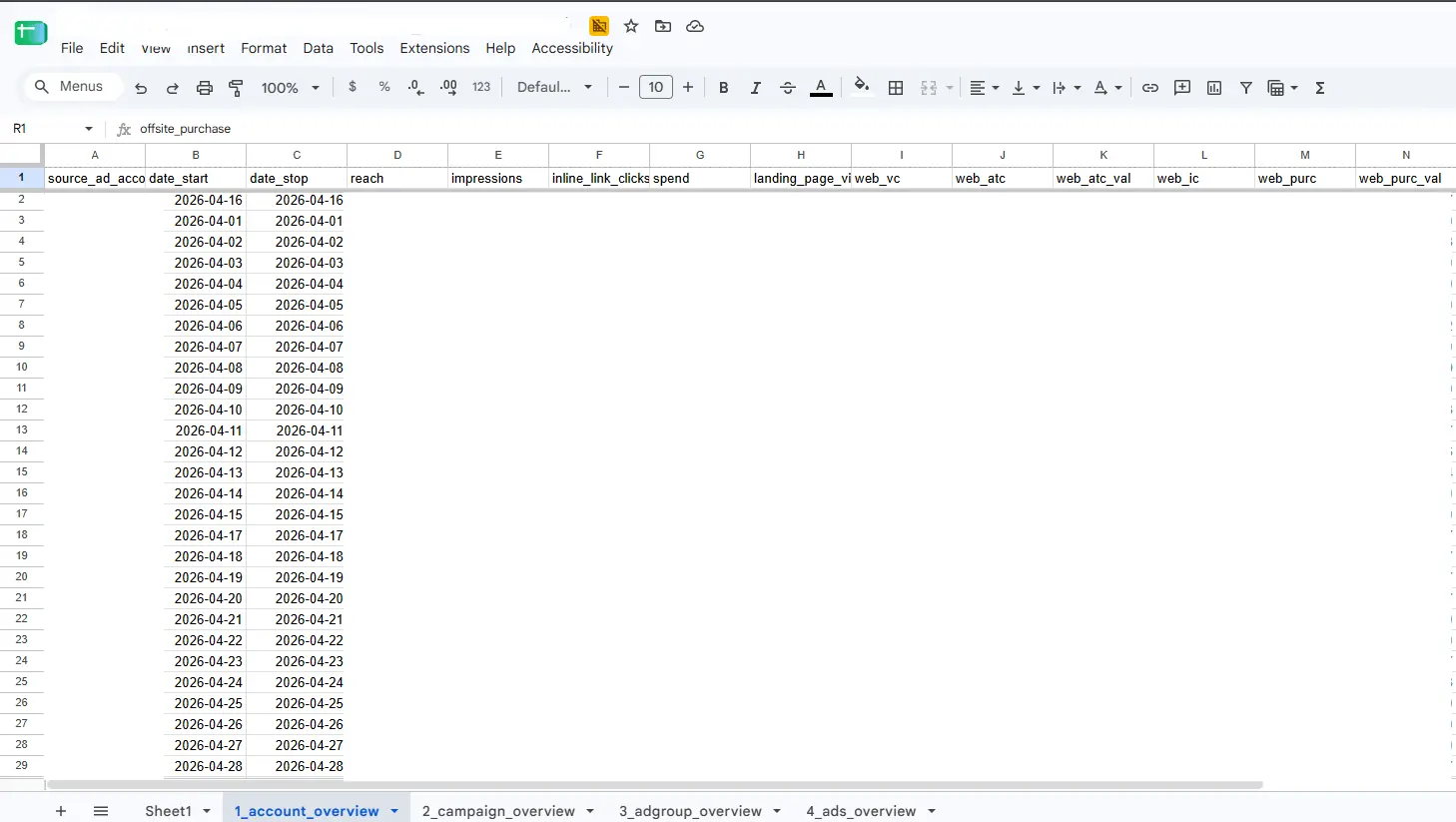Activate the Paint format tool
The width and height of the screenshot is (1456, 822).
click(x=237, y=88)
